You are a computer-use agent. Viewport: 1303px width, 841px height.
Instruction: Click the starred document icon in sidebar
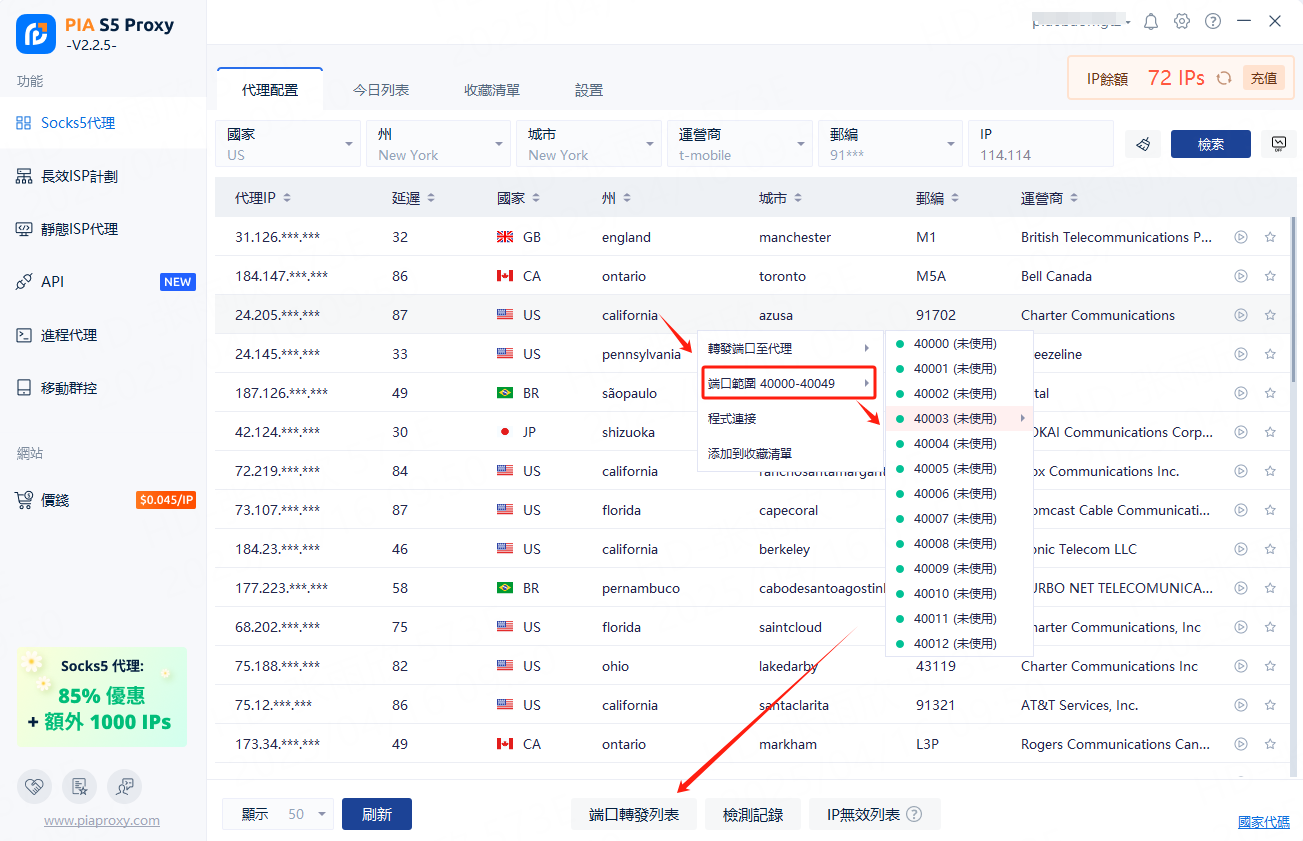(79, 787)
